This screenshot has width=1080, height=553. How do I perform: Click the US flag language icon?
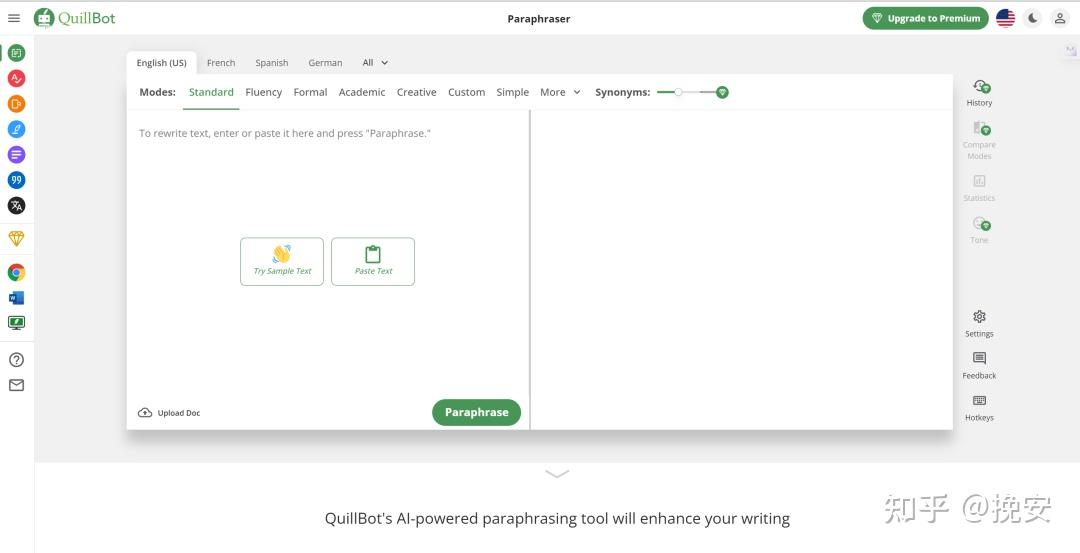pyautogui.click(x=1005, y=19)
